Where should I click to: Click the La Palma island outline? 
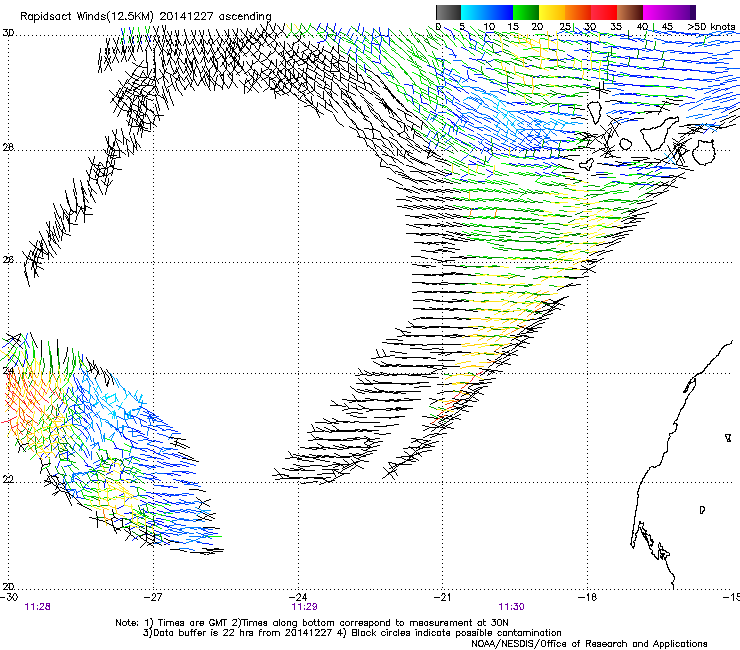595,113
